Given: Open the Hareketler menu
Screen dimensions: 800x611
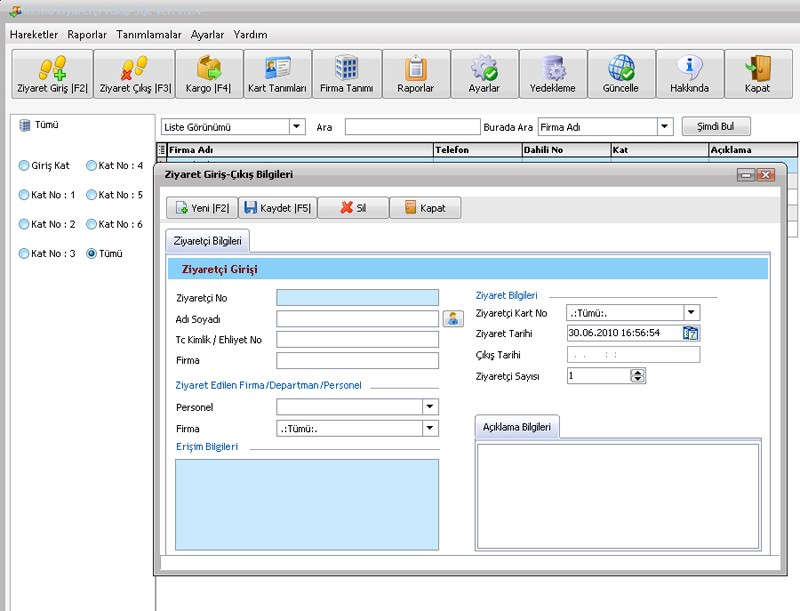Looking at the screenshot, I should [34, 35].
